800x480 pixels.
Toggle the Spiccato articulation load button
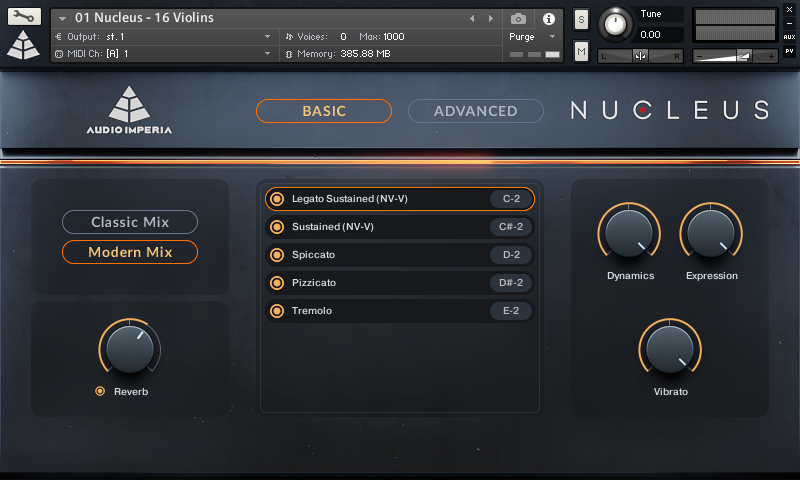tap(277, 255)
